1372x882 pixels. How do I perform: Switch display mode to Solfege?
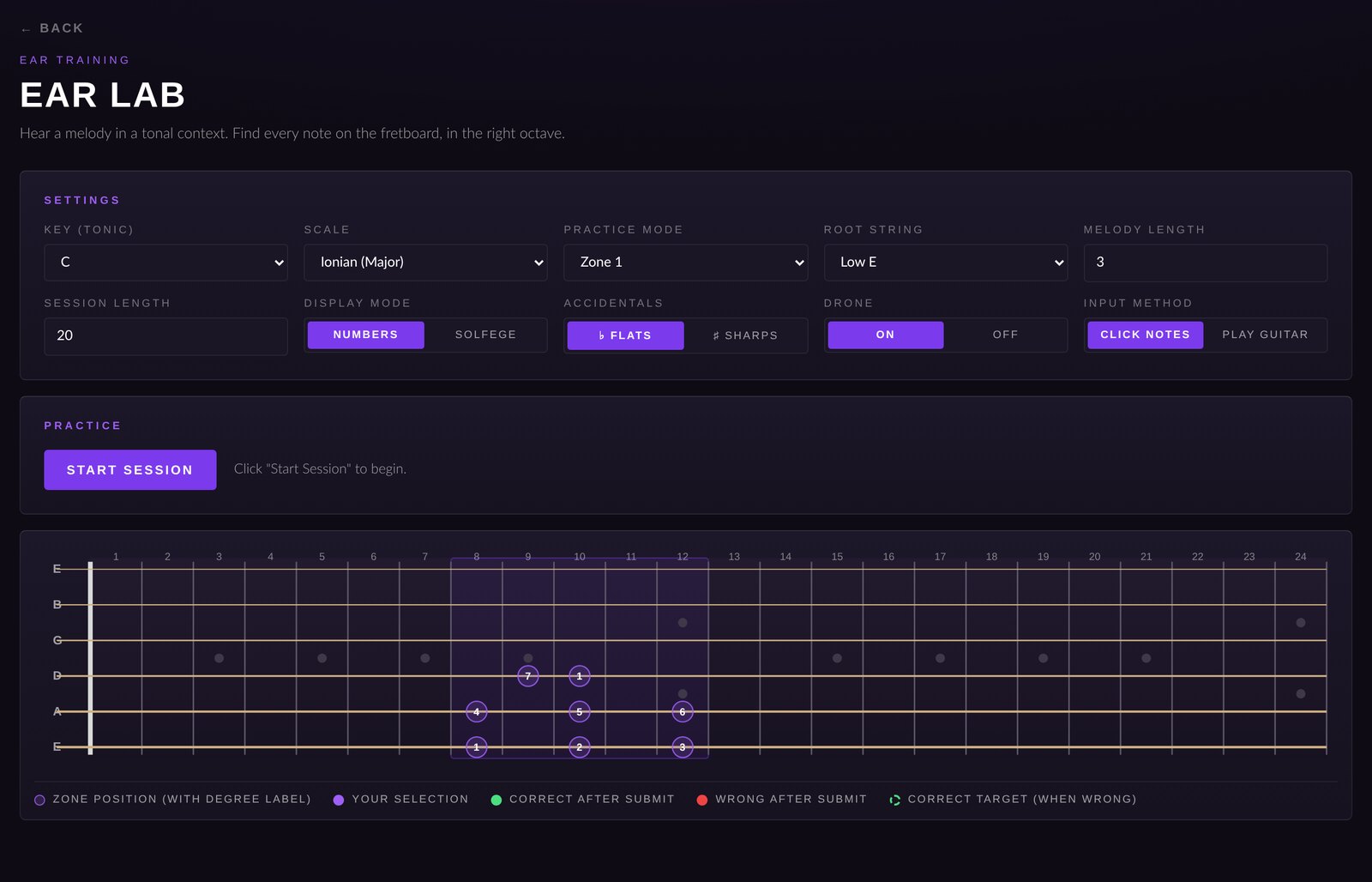(x=485, y=335)
